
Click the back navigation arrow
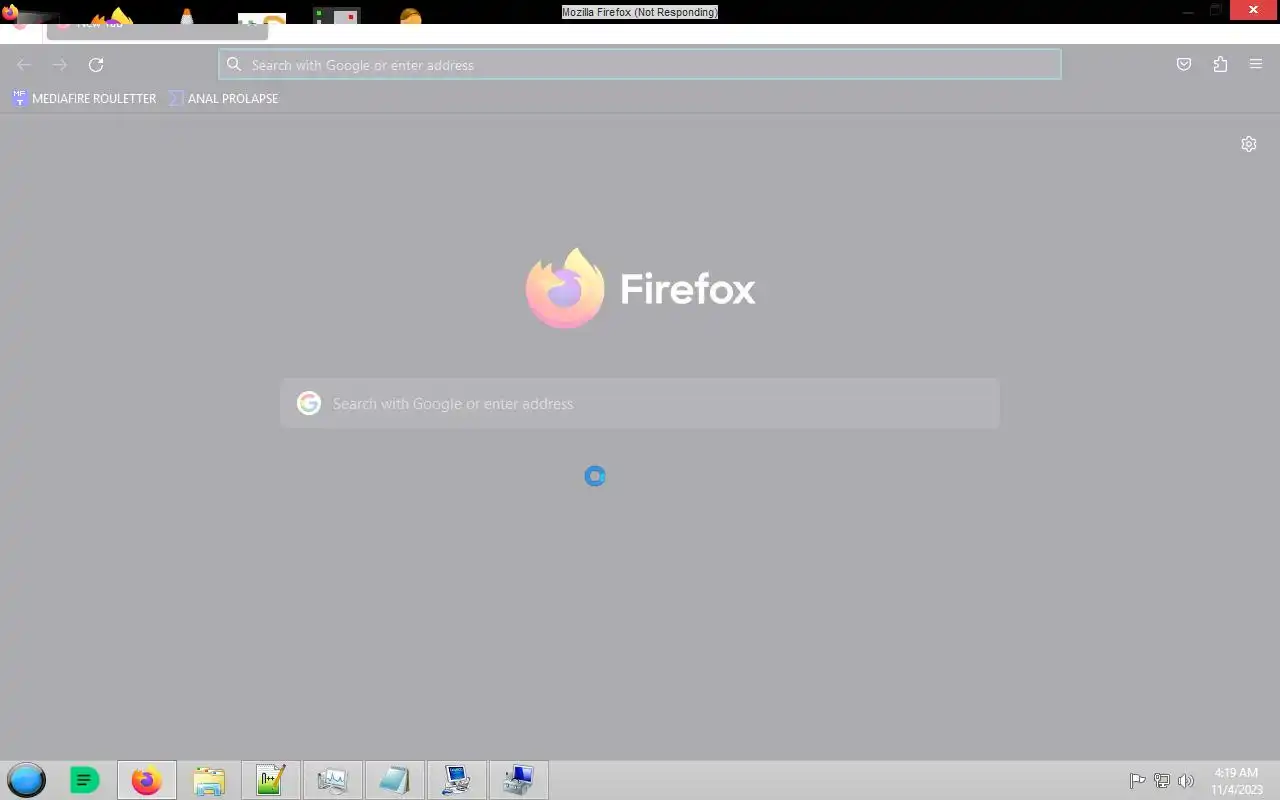24,65
